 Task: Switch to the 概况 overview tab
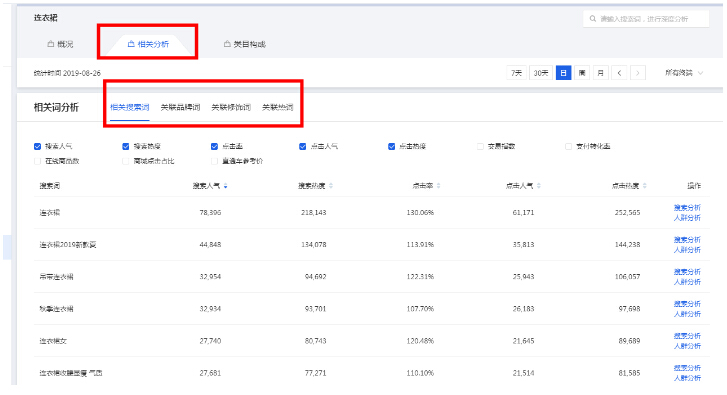[x=60, y=44]
